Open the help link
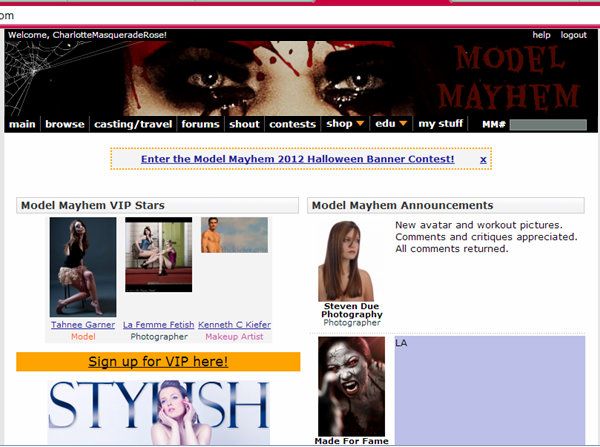600x447 pixels. pos(541,35)
